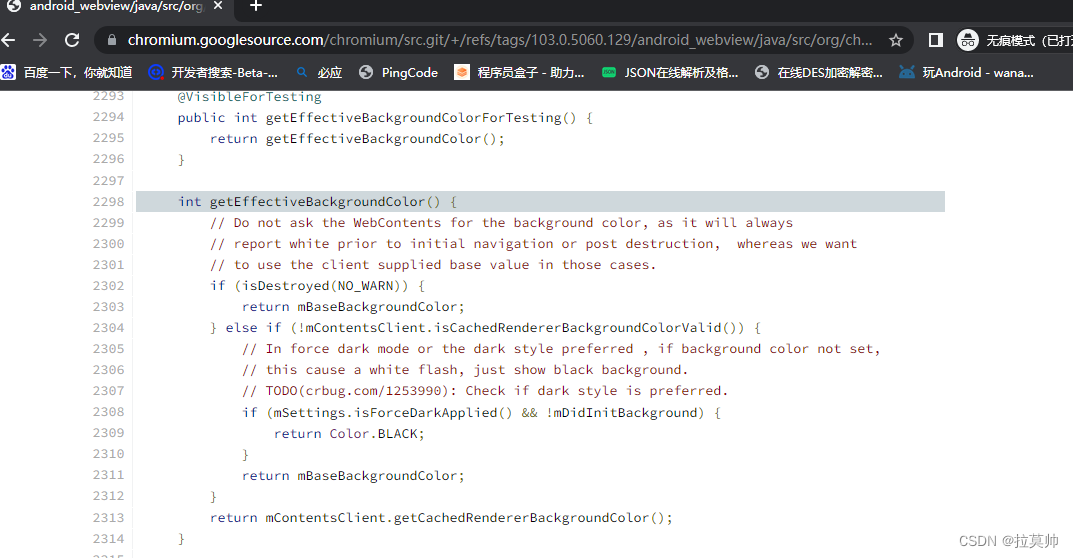
Task: Click line number 2311
Action: [109, 475]
